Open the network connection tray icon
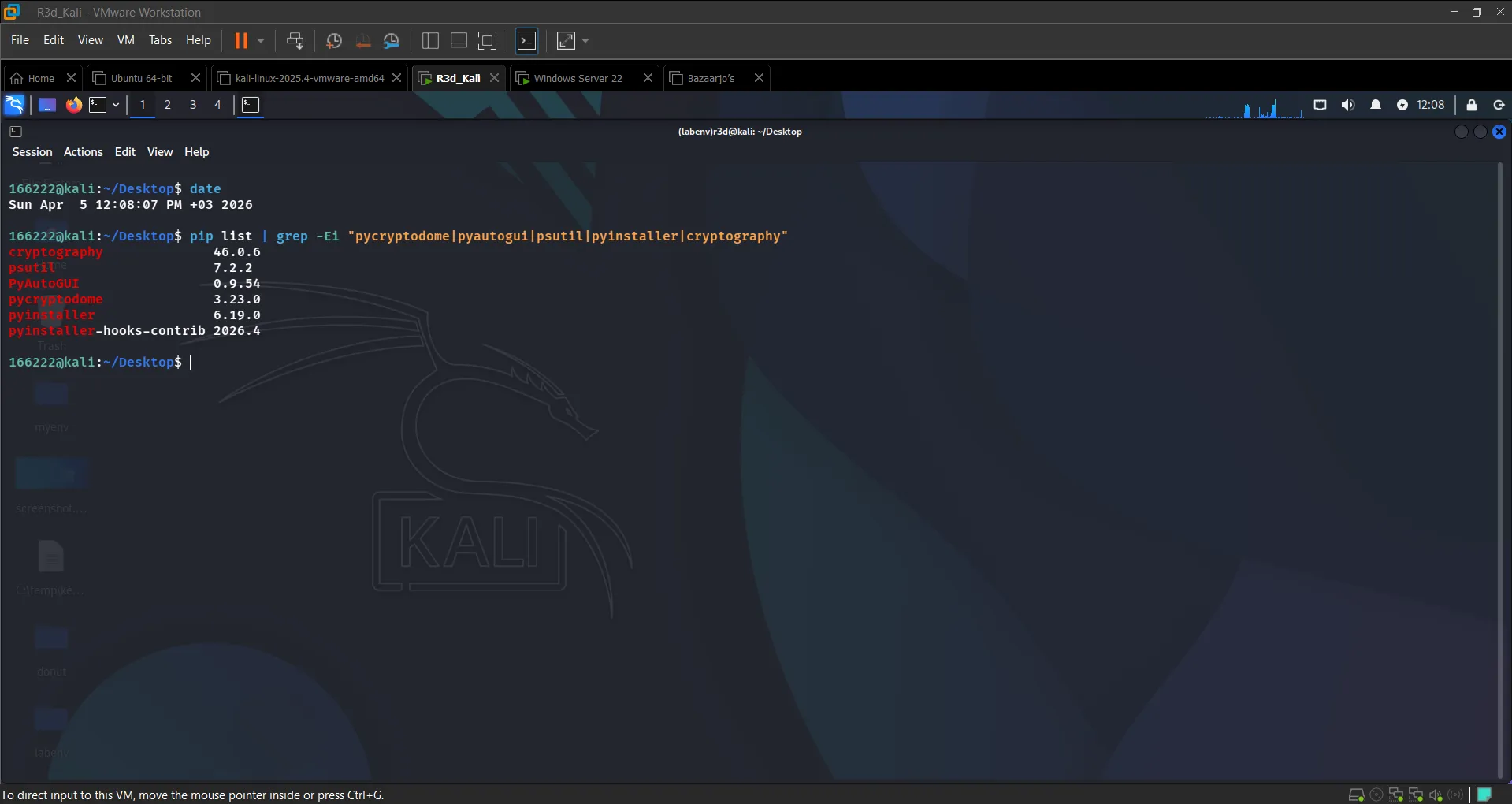The height and width of the screenshot is (804, 1512). coord(1320,105)
